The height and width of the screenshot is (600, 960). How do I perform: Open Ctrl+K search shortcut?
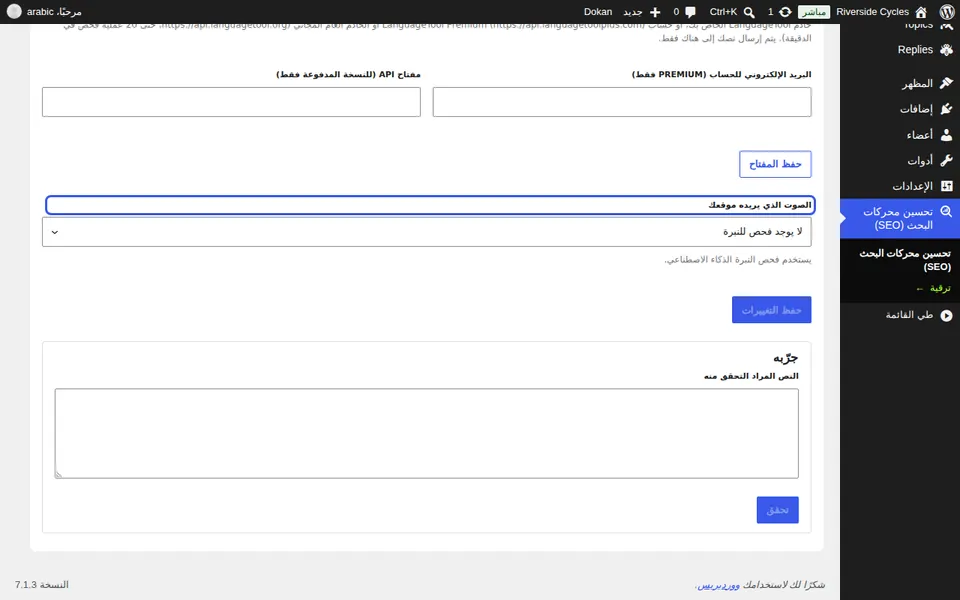(723, 12)
